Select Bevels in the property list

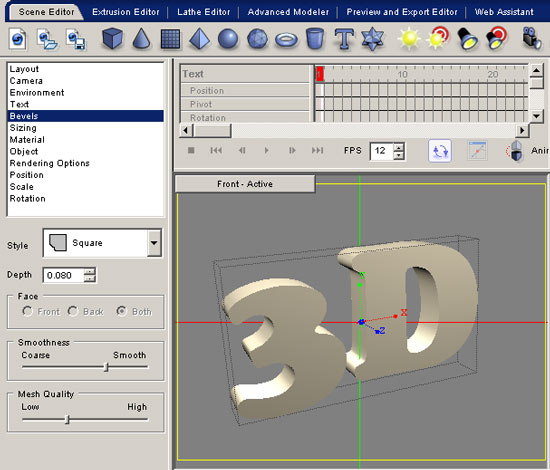point(85,116)
